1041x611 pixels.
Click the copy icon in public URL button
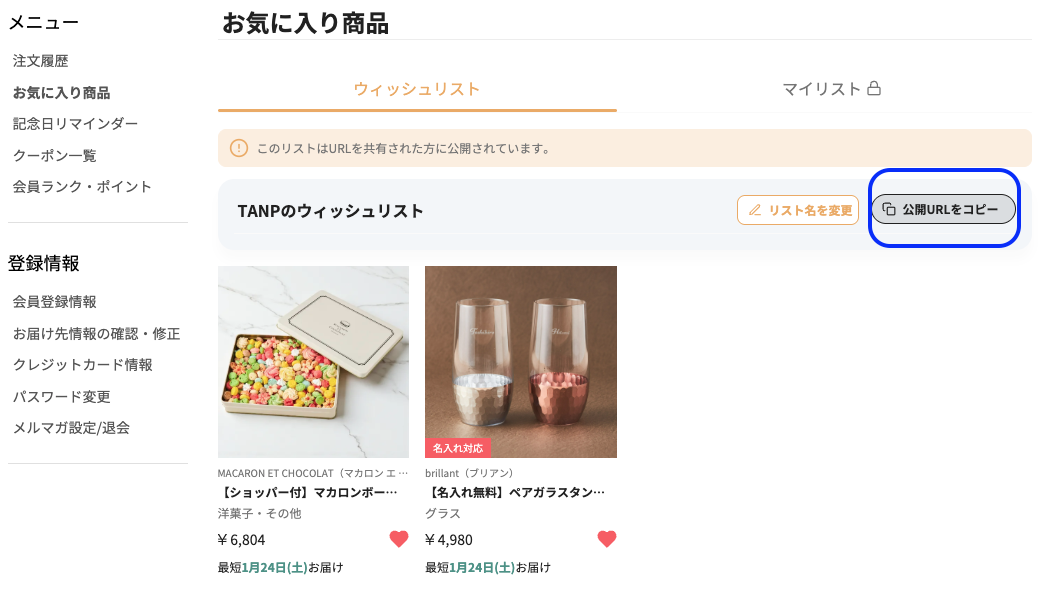coord(889,210)
